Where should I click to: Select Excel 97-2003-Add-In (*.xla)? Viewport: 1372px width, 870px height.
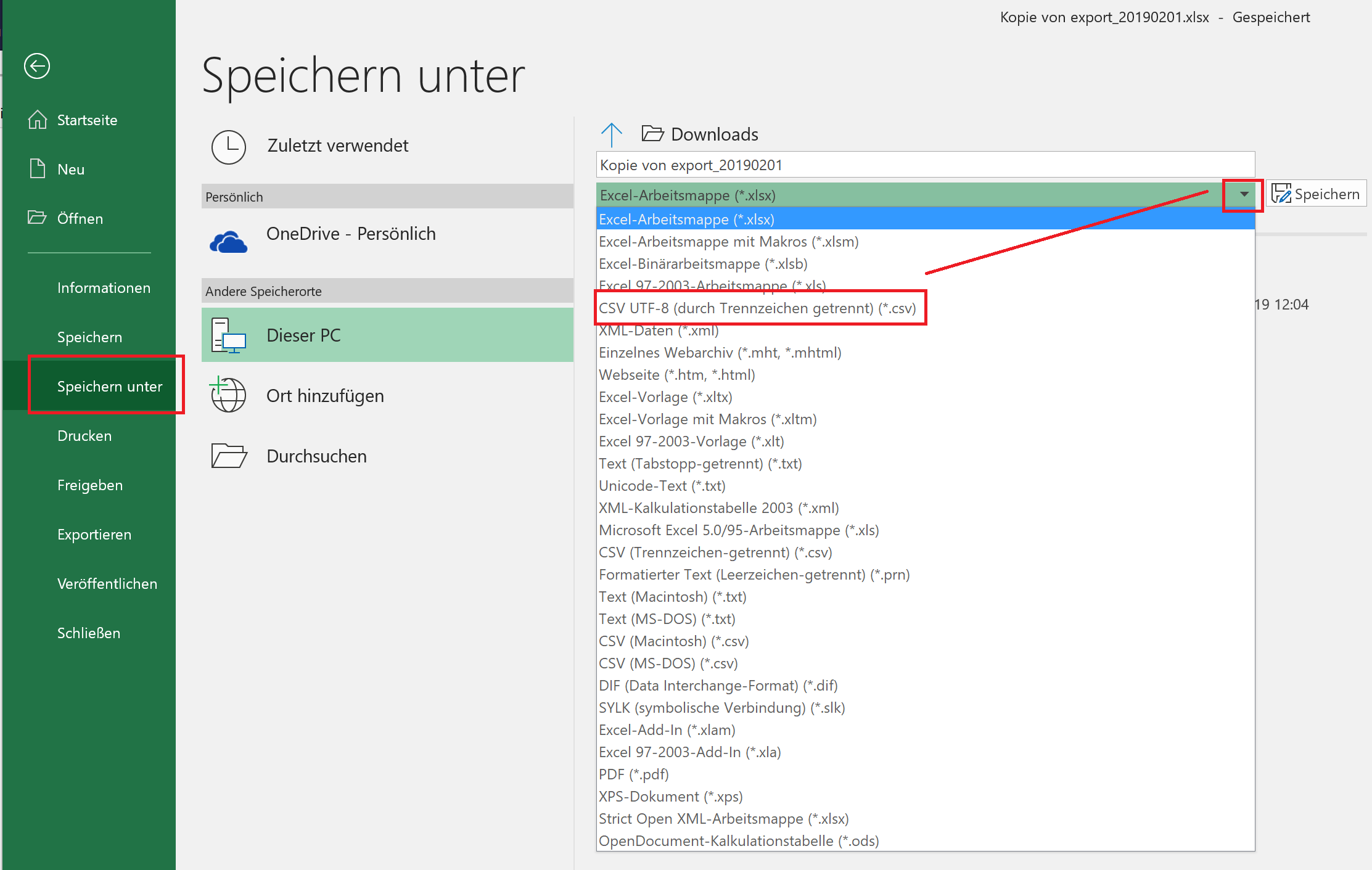tap(925, 752)
